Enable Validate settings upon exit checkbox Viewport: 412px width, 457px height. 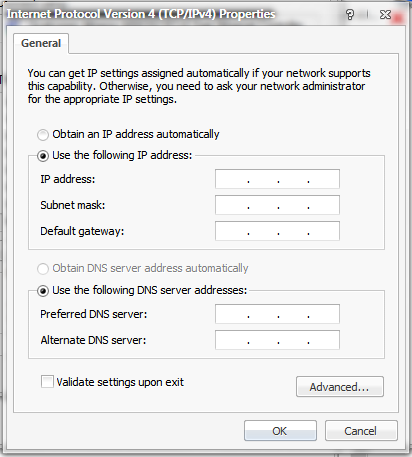pyautogui.click(x=47, y=382)
